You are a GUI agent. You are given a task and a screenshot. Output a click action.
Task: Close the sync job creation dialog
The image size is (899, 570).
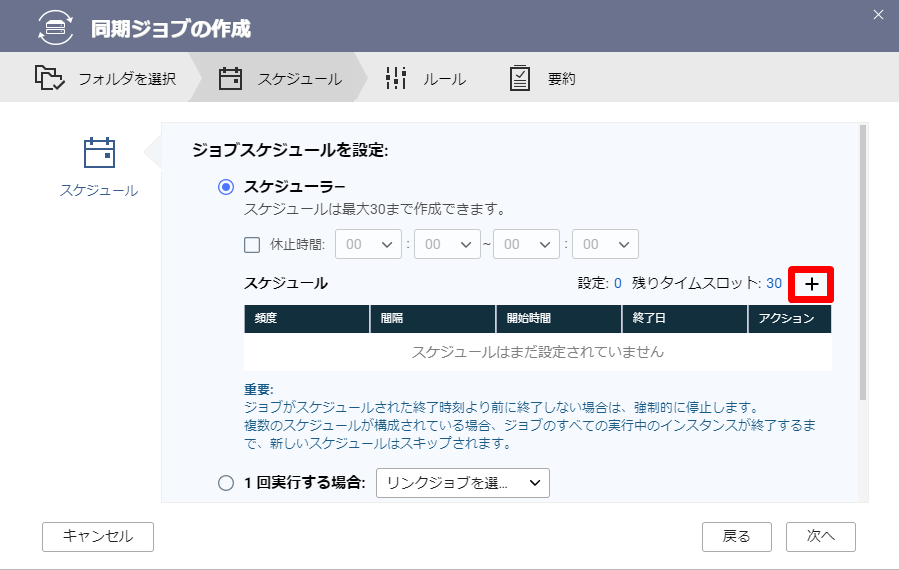click(x=878, y=15)
